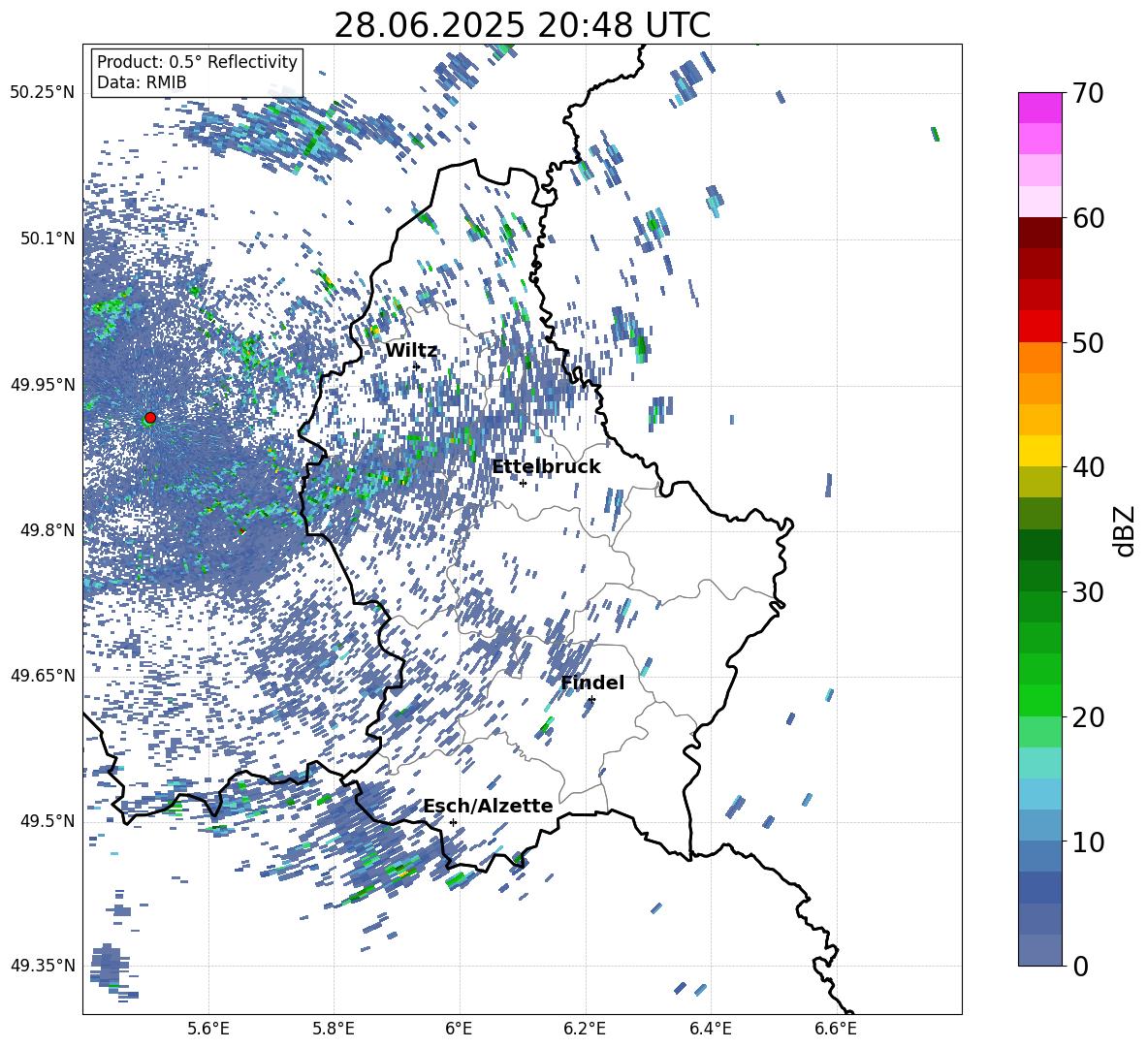Click the 5.8°E longitude tick label

point(334,1029)
